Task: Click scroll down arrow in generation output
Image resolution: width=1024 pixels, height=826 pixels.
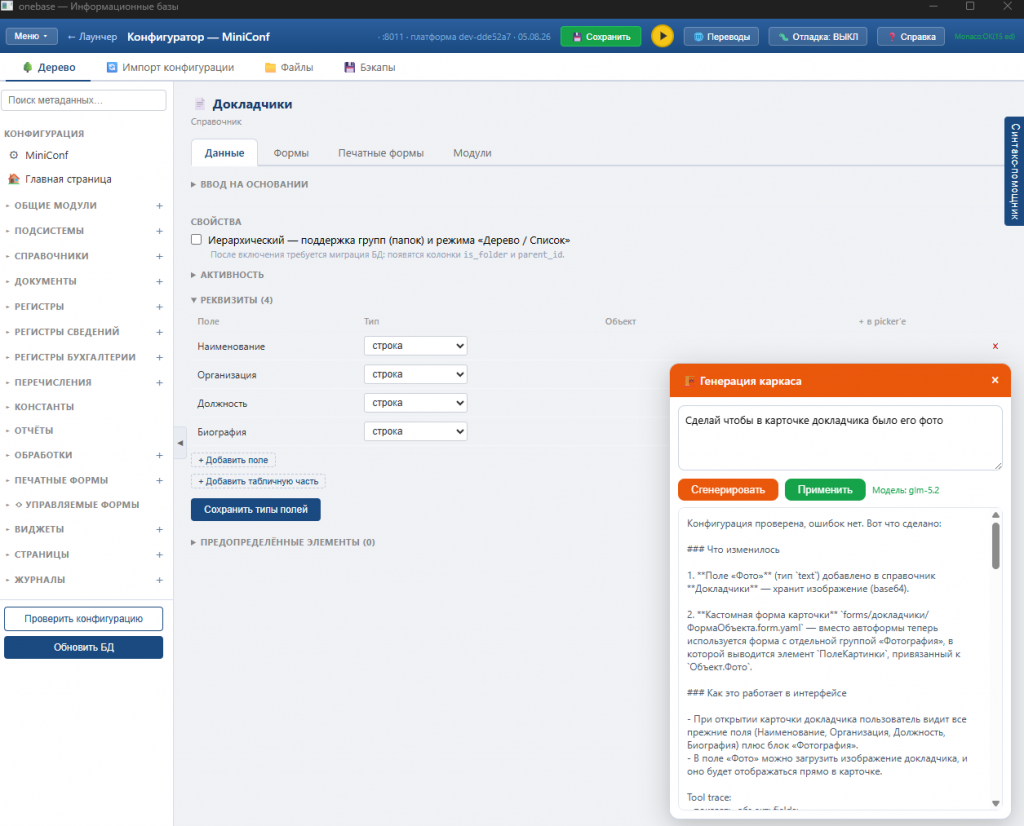Action: click(995, 804)
